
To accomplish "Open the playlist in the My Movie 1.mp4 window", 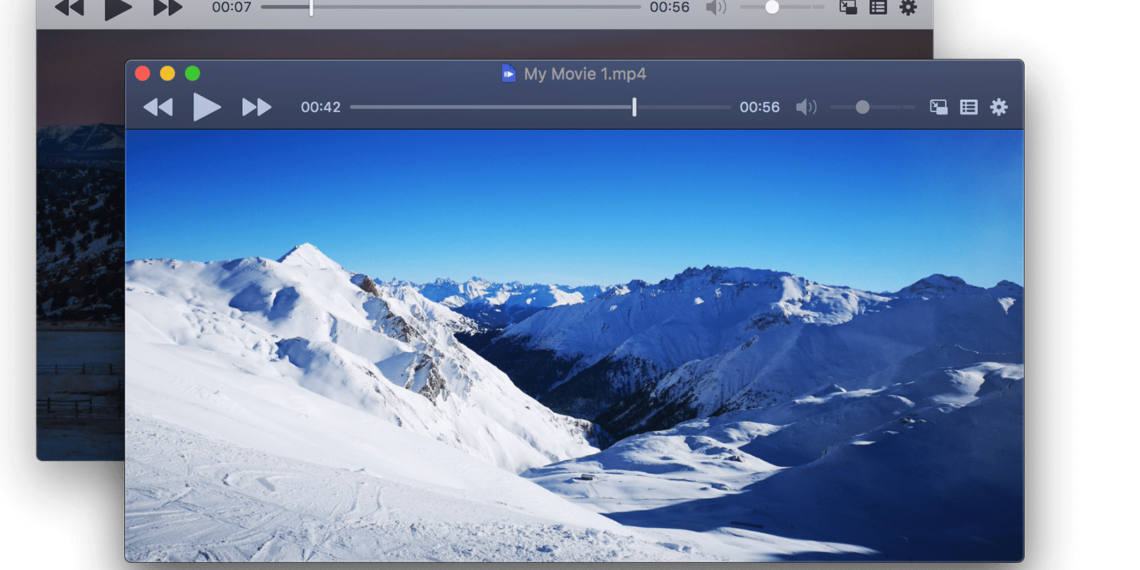I will click(968, 107).
